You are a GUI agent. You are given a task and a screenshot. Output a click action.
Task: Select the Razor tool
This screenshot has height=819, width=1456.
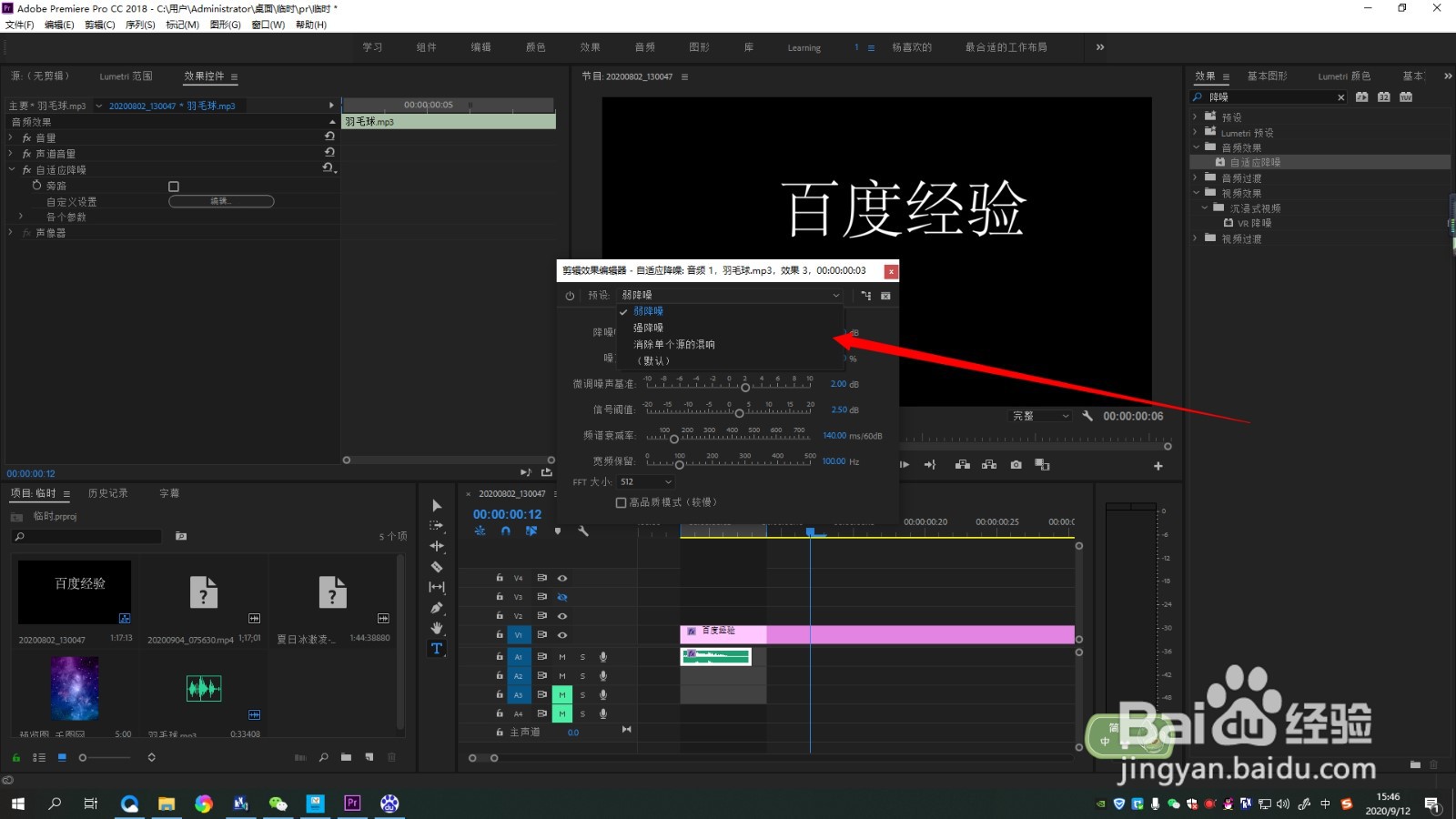coord(437,566)
